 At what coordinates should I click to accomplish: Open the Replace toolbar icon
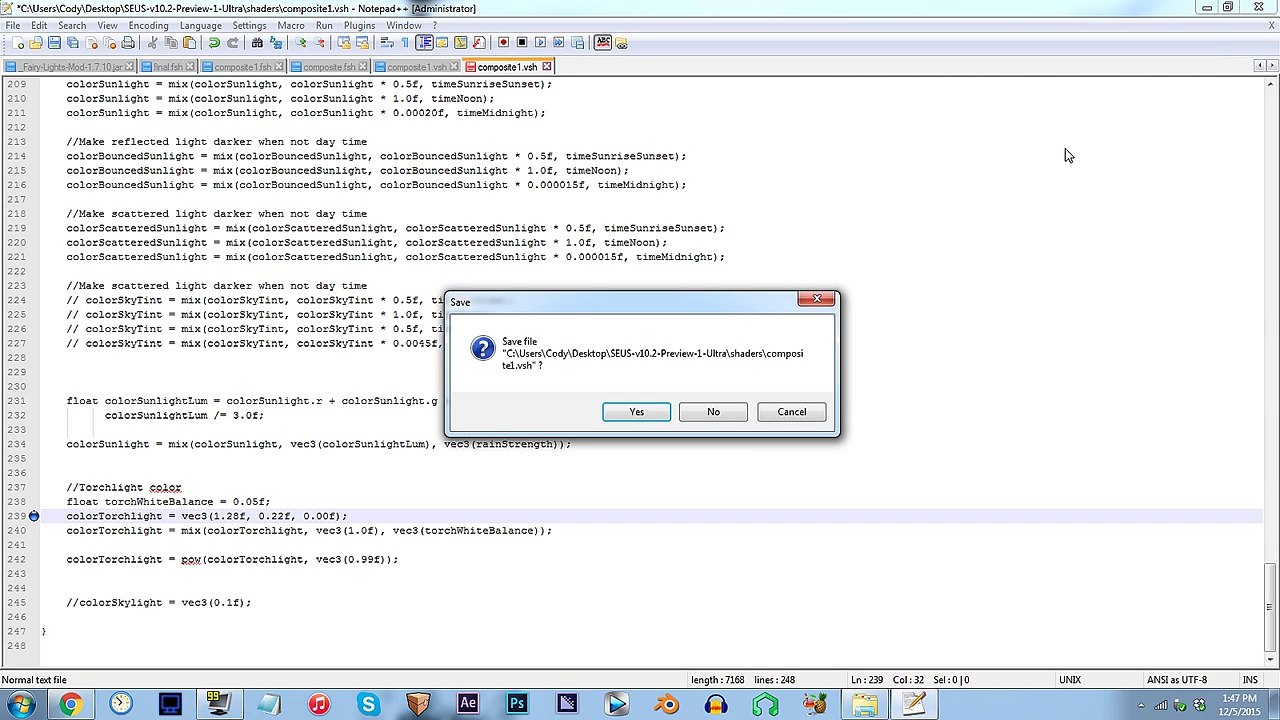coord(275,43)
